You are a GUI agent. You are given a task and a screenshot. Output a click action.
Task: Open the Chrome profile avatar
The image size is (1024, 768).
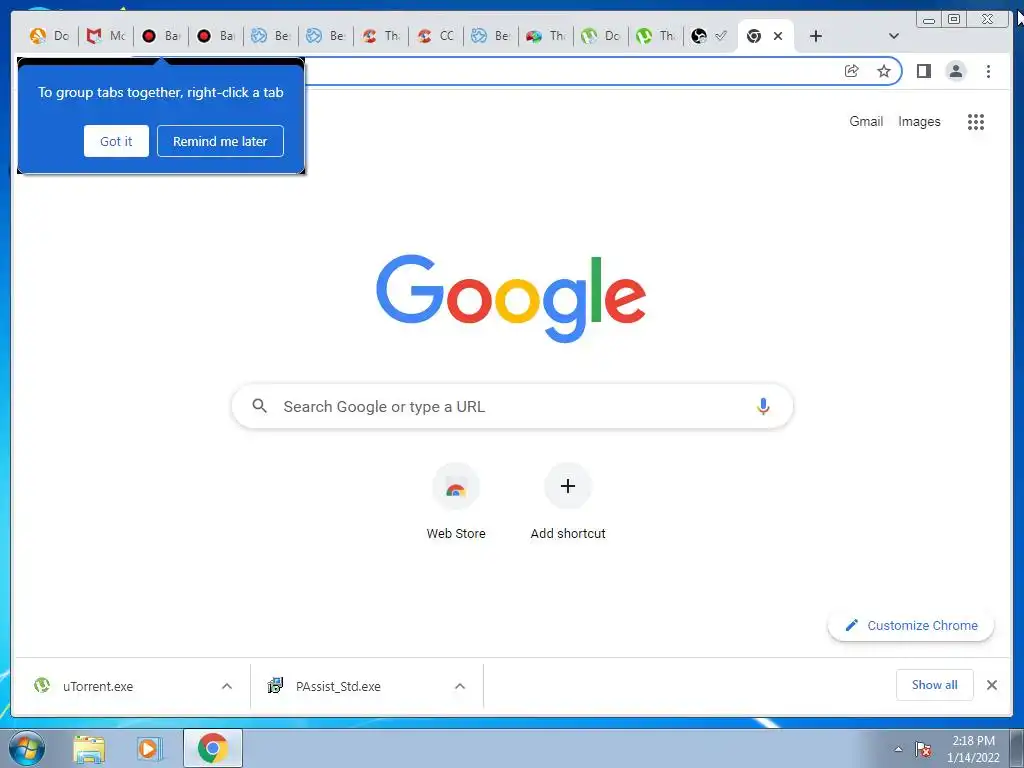pos(955,71)
